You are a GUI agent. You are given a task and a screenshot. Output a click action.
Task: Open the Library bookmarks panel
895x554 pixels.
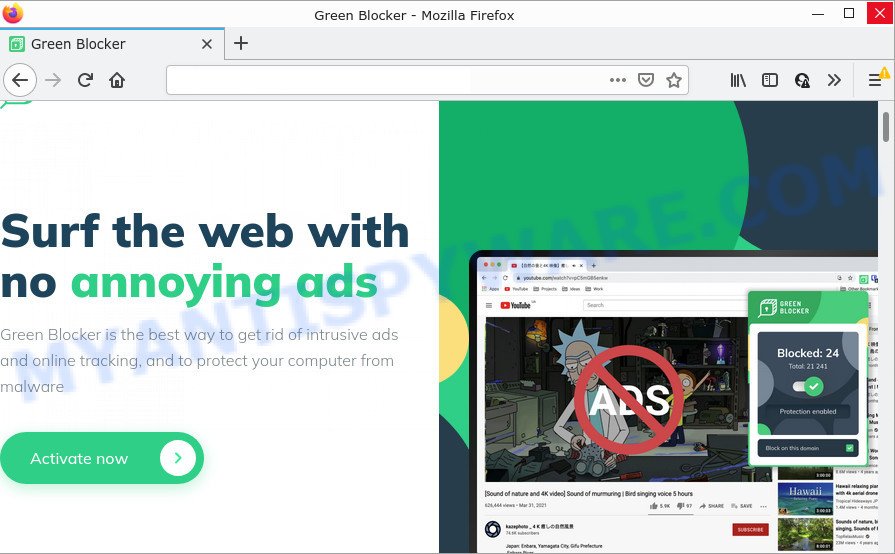(738, 80)
